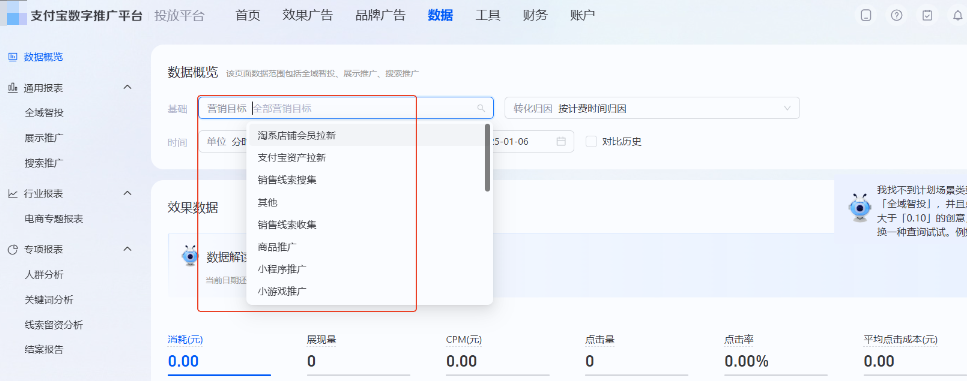Collapse the 专项报表 section chevron
This screenshot has height=381, width=967.
coord(128,249)
